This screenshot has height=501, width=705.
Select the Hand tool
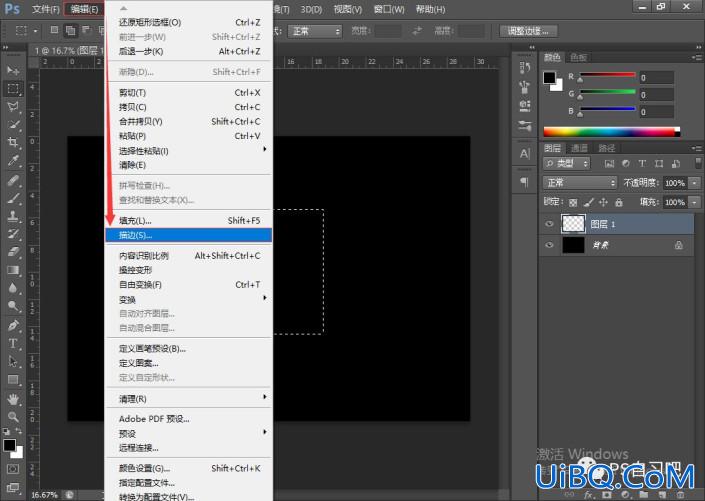[x=13, y=399]
